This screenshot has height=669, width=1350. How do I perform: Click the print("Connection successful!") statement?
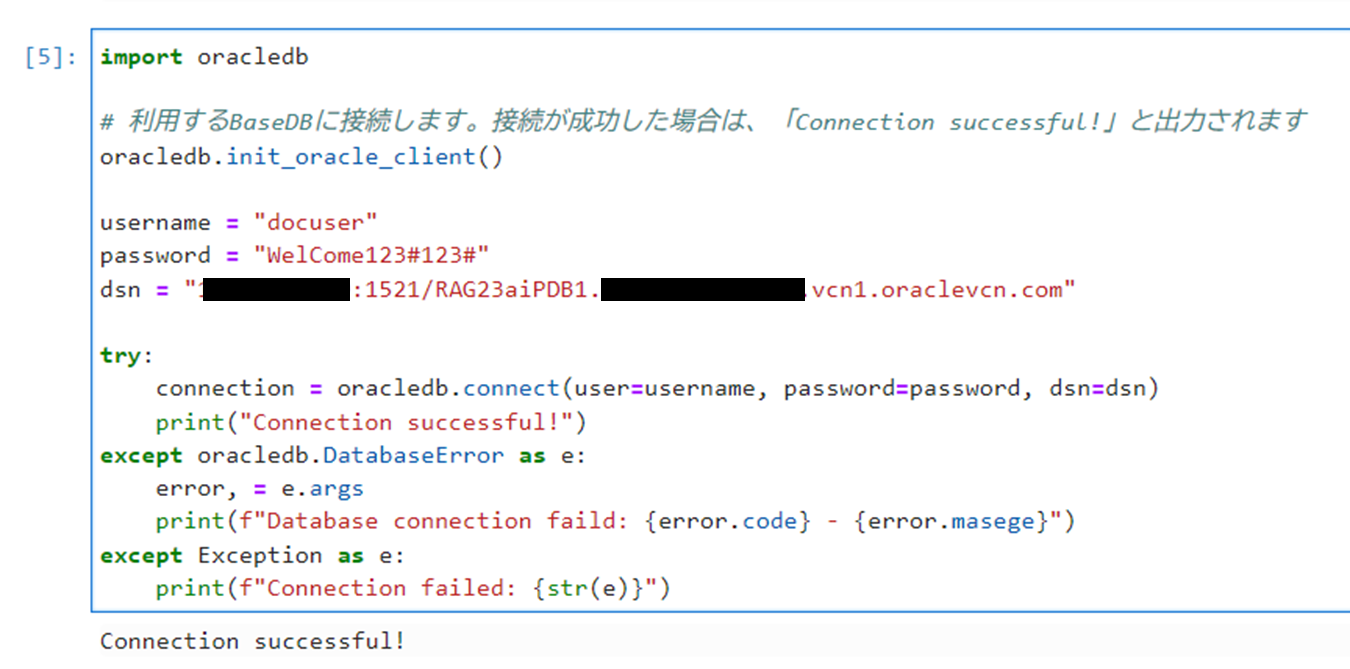point(371,422)
